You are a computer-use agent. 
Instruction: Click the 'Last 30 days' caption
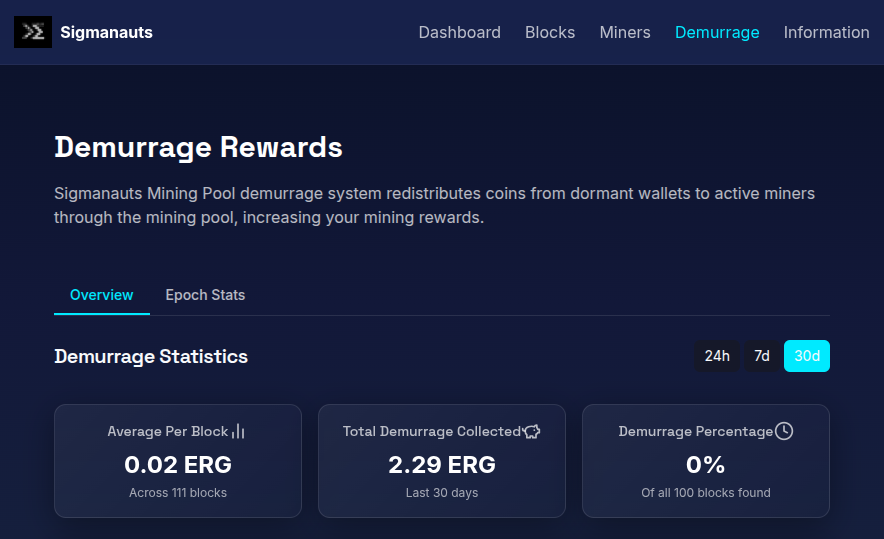pos(442,493)
